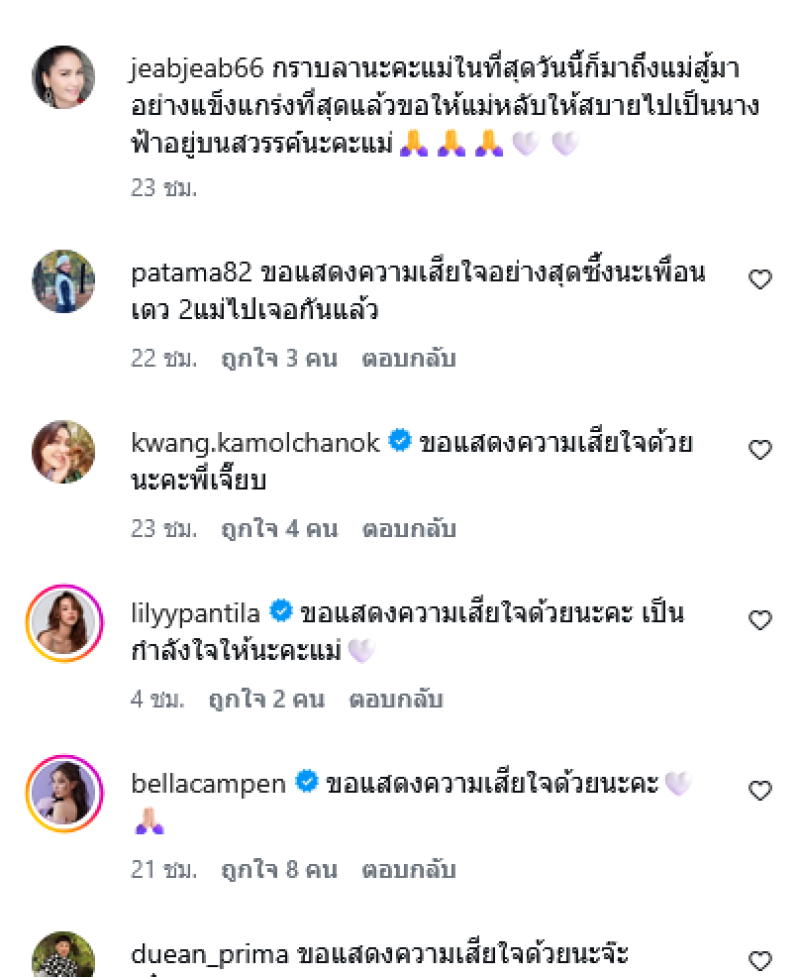This screenshot has height=977, width=800.
Task: Show the 3 likes on patama82's comment
Action: [278, 358]
